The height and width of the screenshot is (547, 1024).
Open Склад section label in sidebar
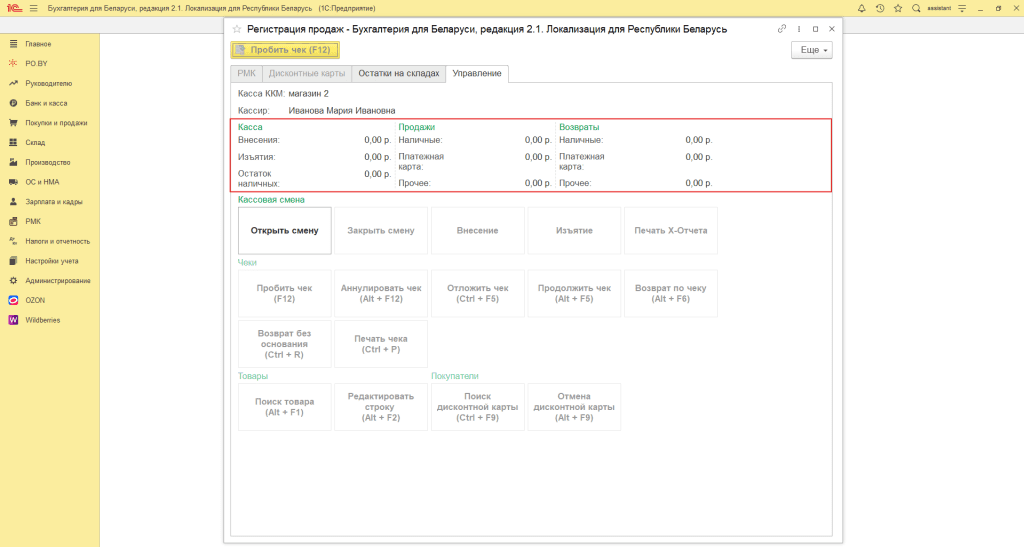tap(35, 142)
